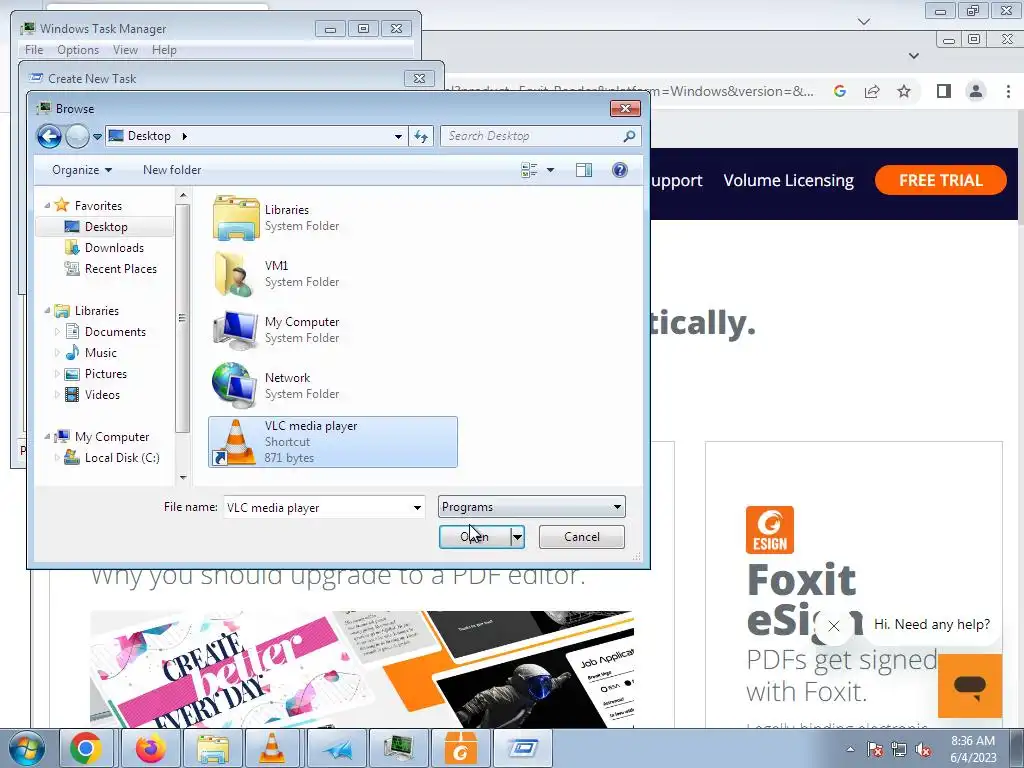
Task: Select Pictures library in navigation pane
Action: tap(104, 374)
